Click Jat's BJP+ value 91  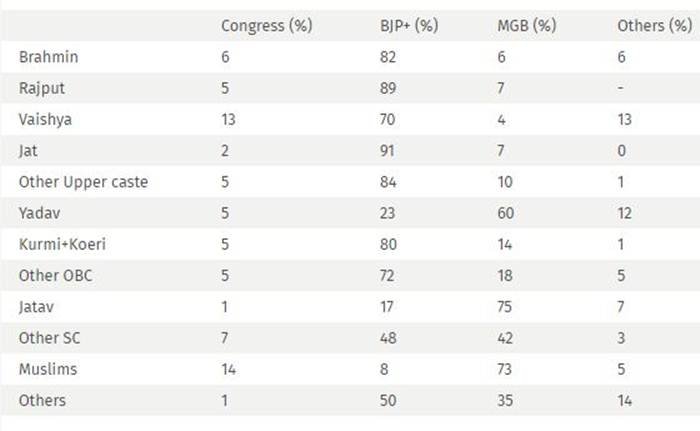[x=387, y=151]
